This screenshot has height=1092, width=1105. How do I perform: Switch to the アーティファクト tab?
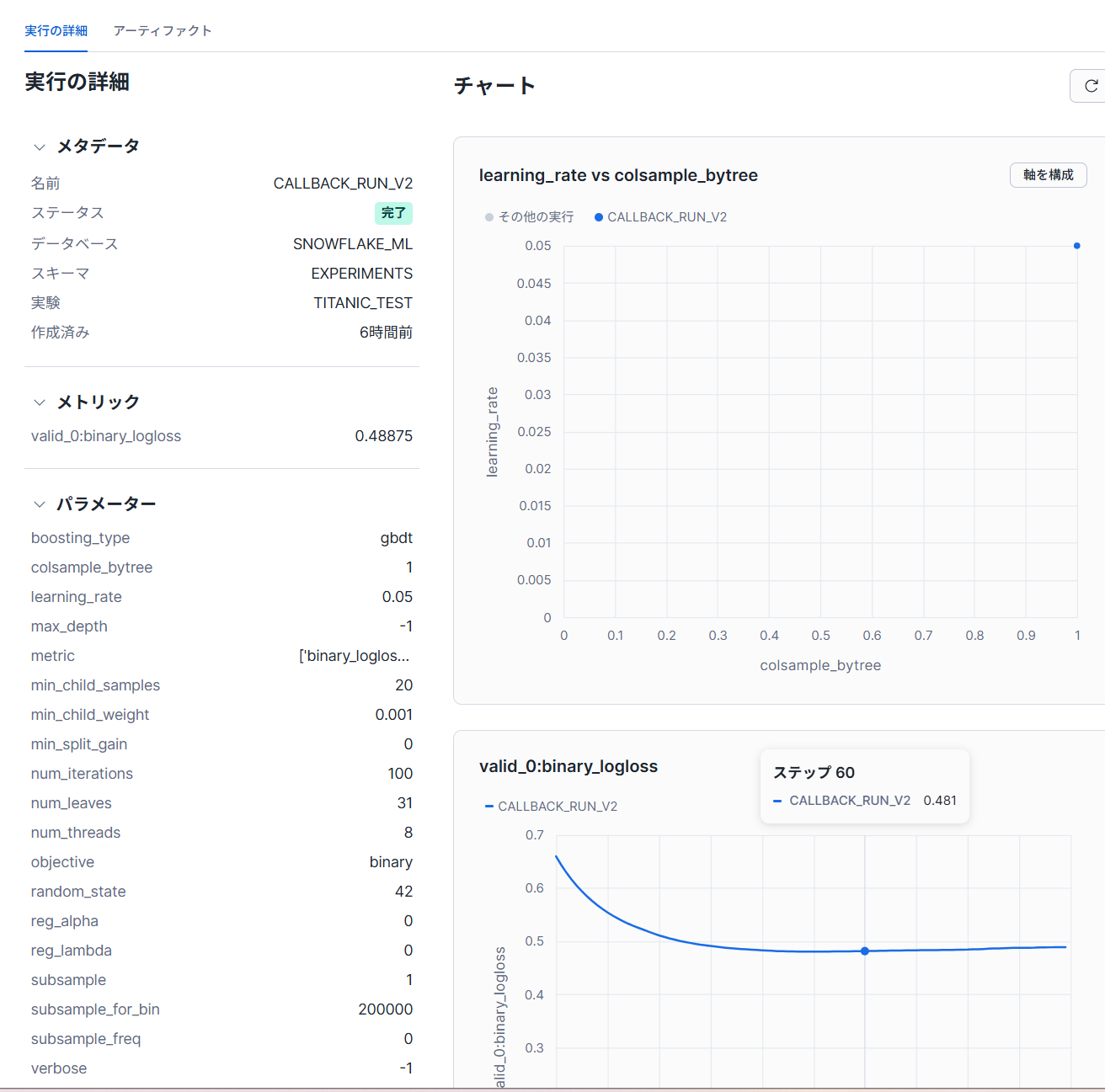tap(163, 31)
